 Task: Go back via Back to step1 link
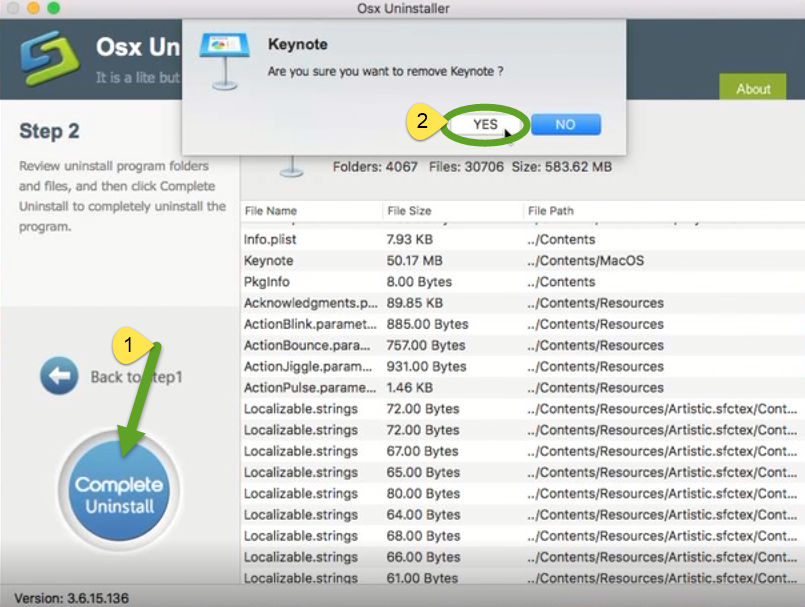136,377
